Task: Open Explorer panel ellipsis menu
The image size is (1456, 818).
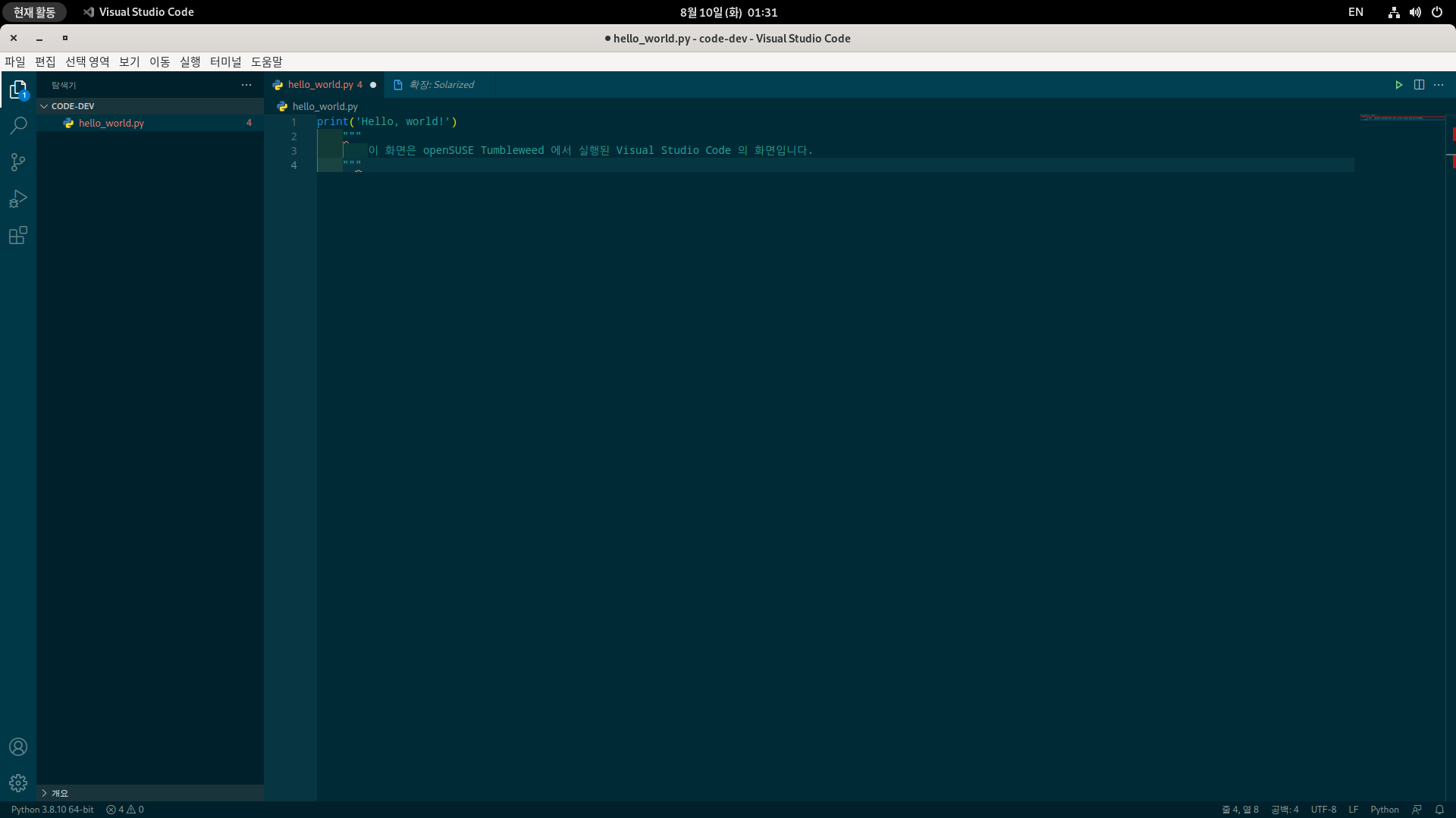Action: [246, 85]
